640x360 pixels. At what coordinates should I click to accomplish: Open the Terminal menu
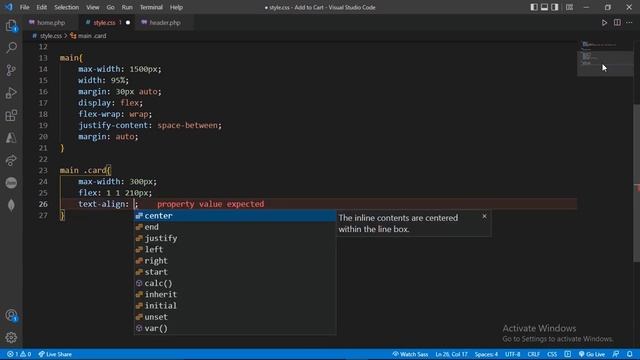[151, 7]
